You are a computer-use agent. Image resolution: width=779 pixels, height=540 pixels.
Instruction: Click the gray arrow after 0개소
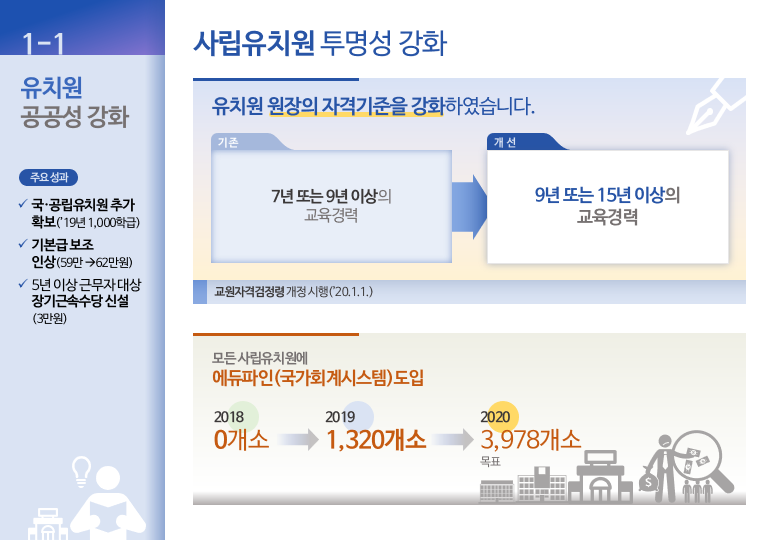pos(298,439)
